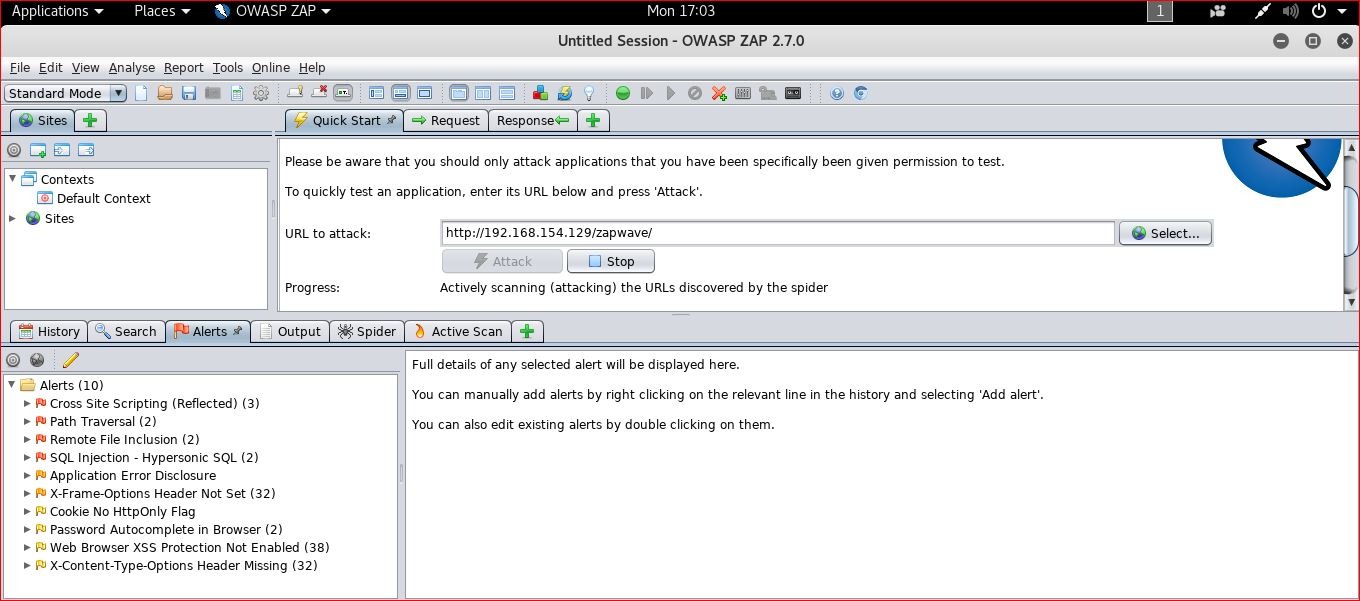Click the volume speaker icon in top bar
Viewport: 1360px width, 601px height.
pyautogui.click(x=1290, y=11)
